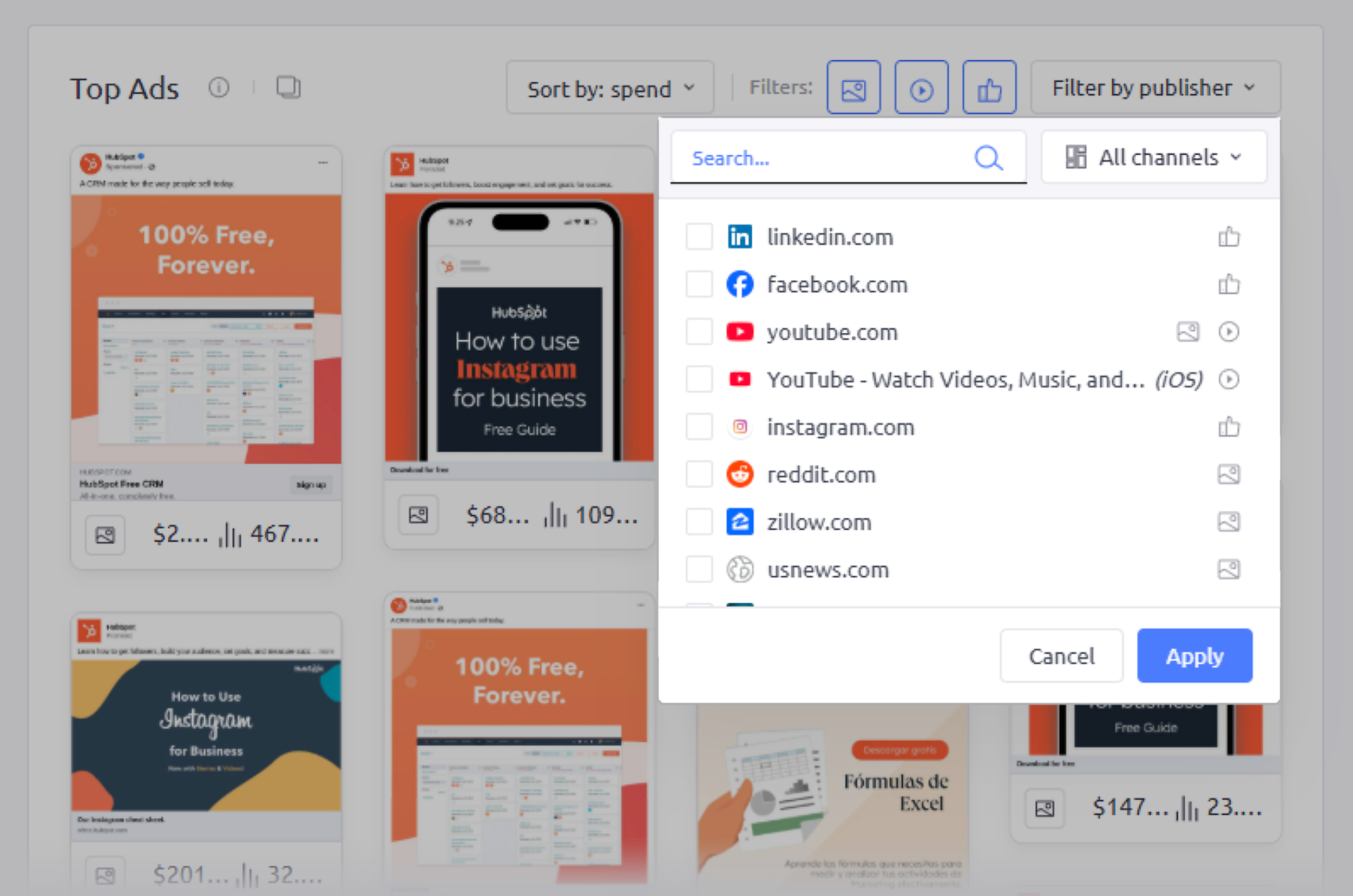Screen dimensions: 1353x896
Task: Click the Instagram logo icon
Action: coord(740,426)
